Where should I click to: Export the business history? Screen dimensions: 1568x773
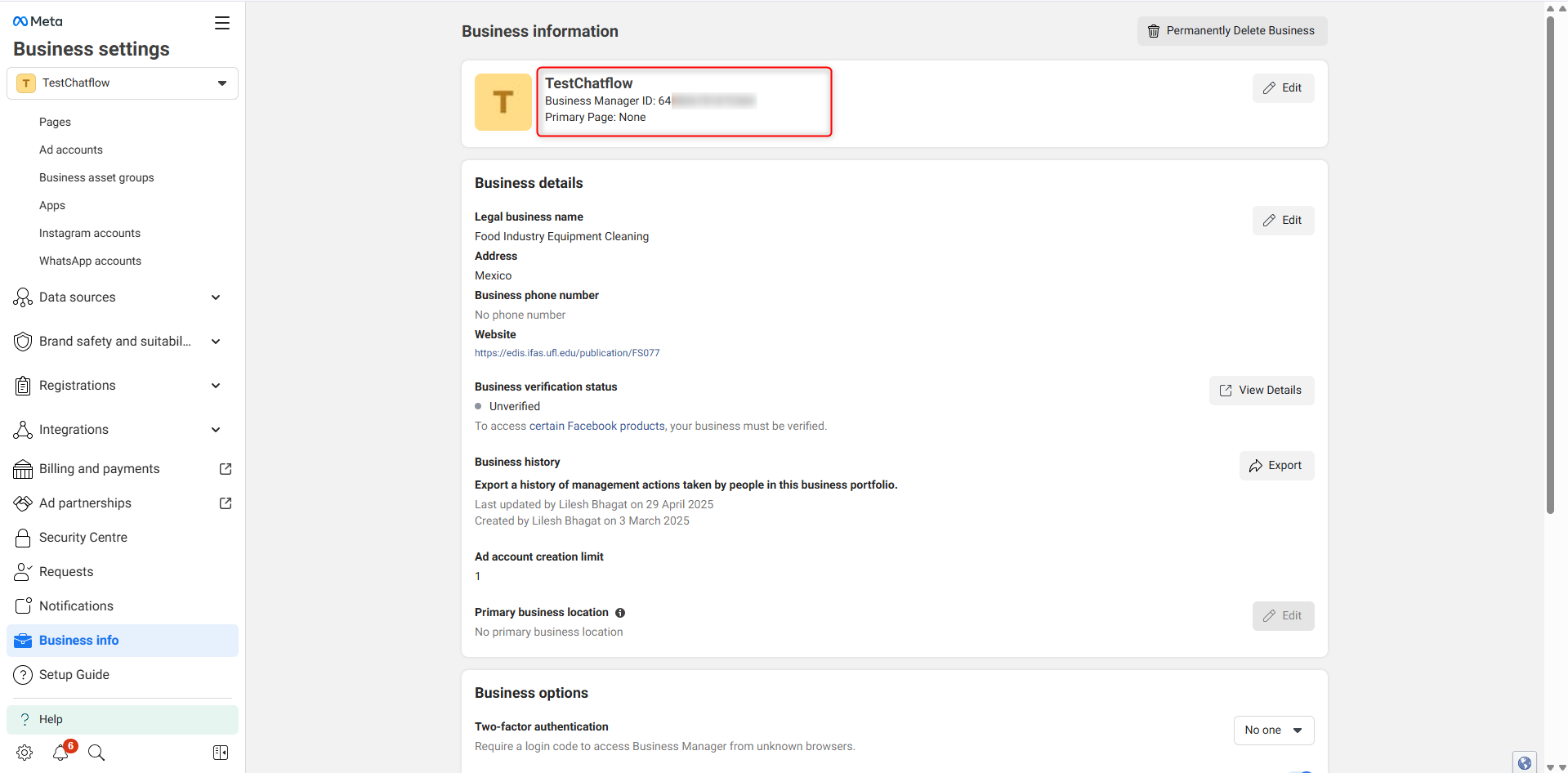(x=1276, y=466)
